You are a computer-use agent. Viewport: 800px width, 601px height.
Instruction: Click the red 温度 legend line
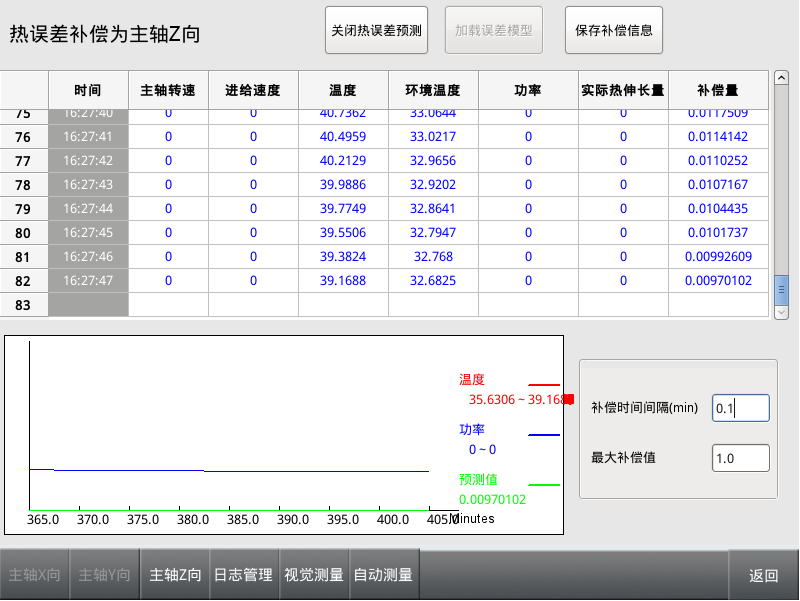[x=544, y=384]
